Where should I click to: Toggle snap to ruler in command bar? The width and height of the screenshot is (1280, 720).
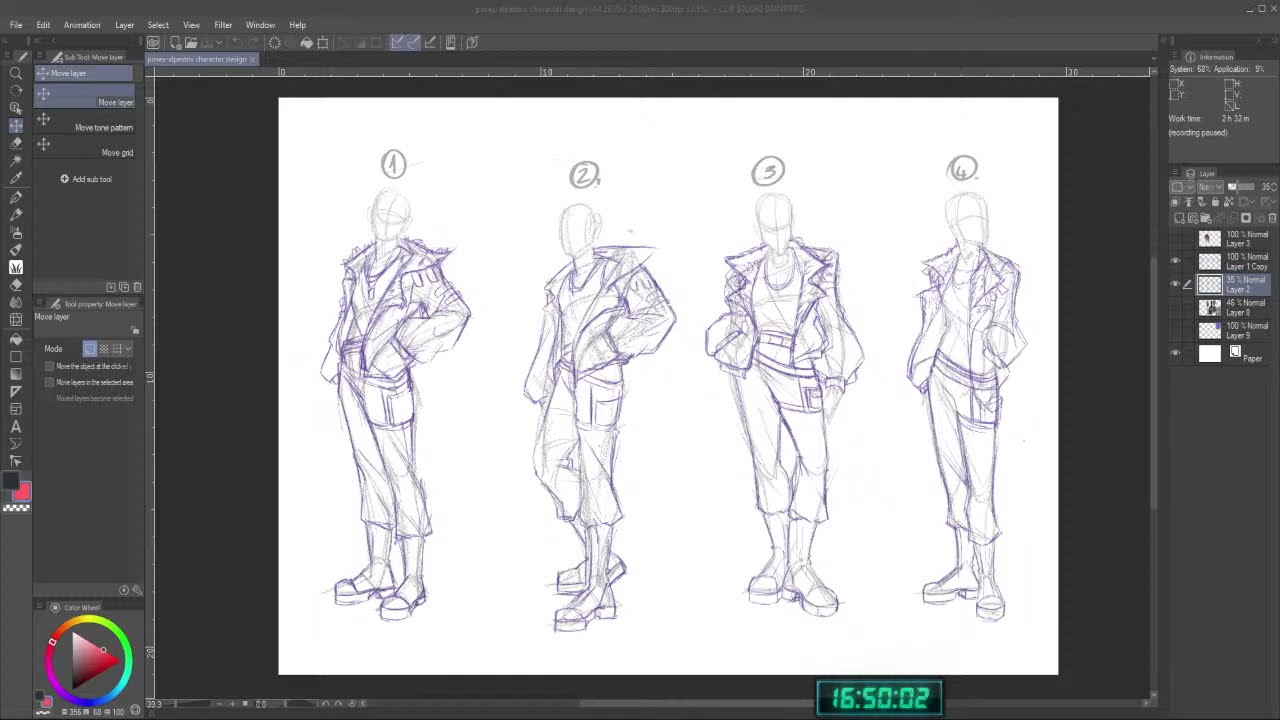pyautogui.click(x=397, y=42)
